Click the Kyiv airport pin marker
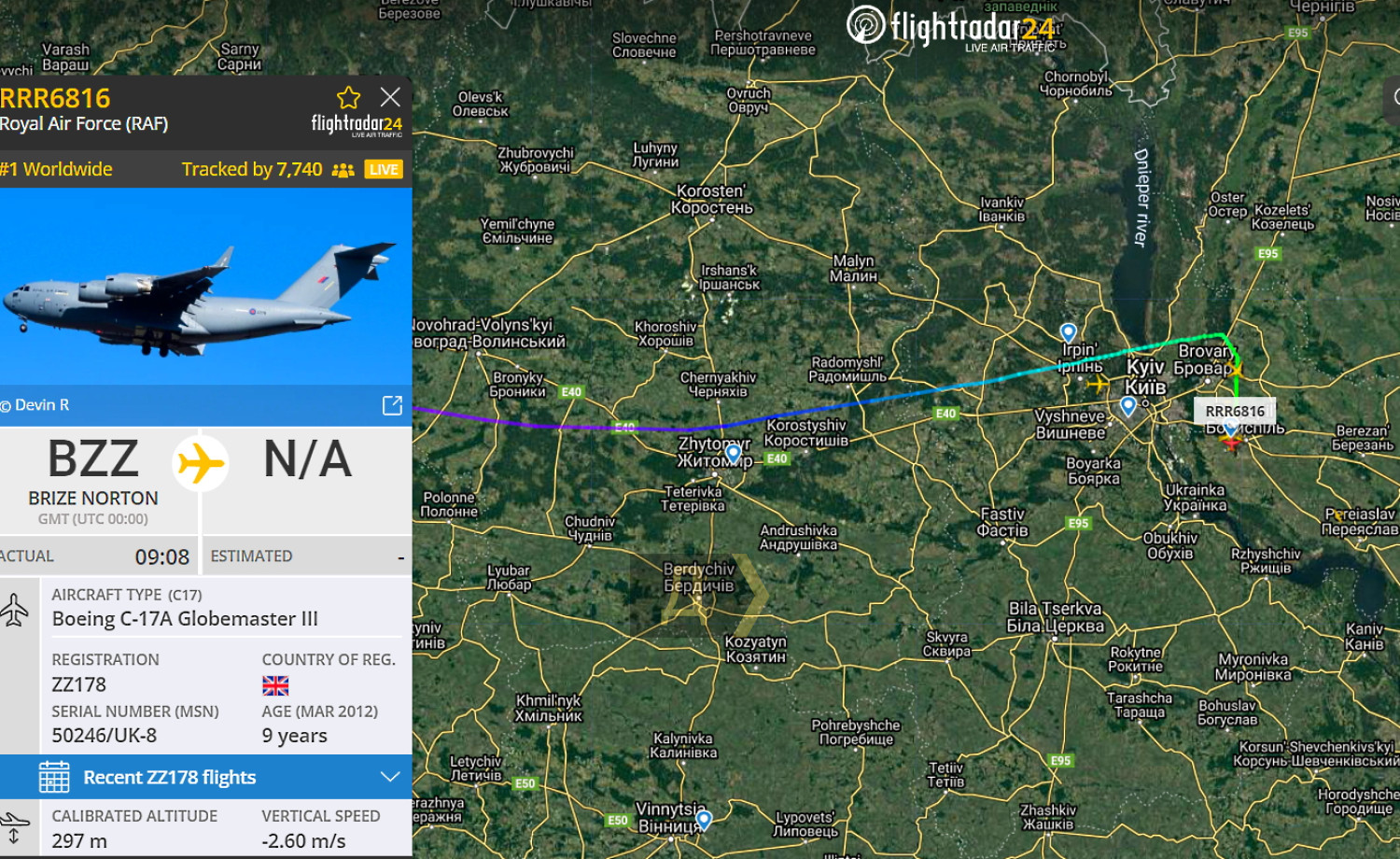Image resolution: width=1400 pixels, height=859 pixels. [1127, 405]
